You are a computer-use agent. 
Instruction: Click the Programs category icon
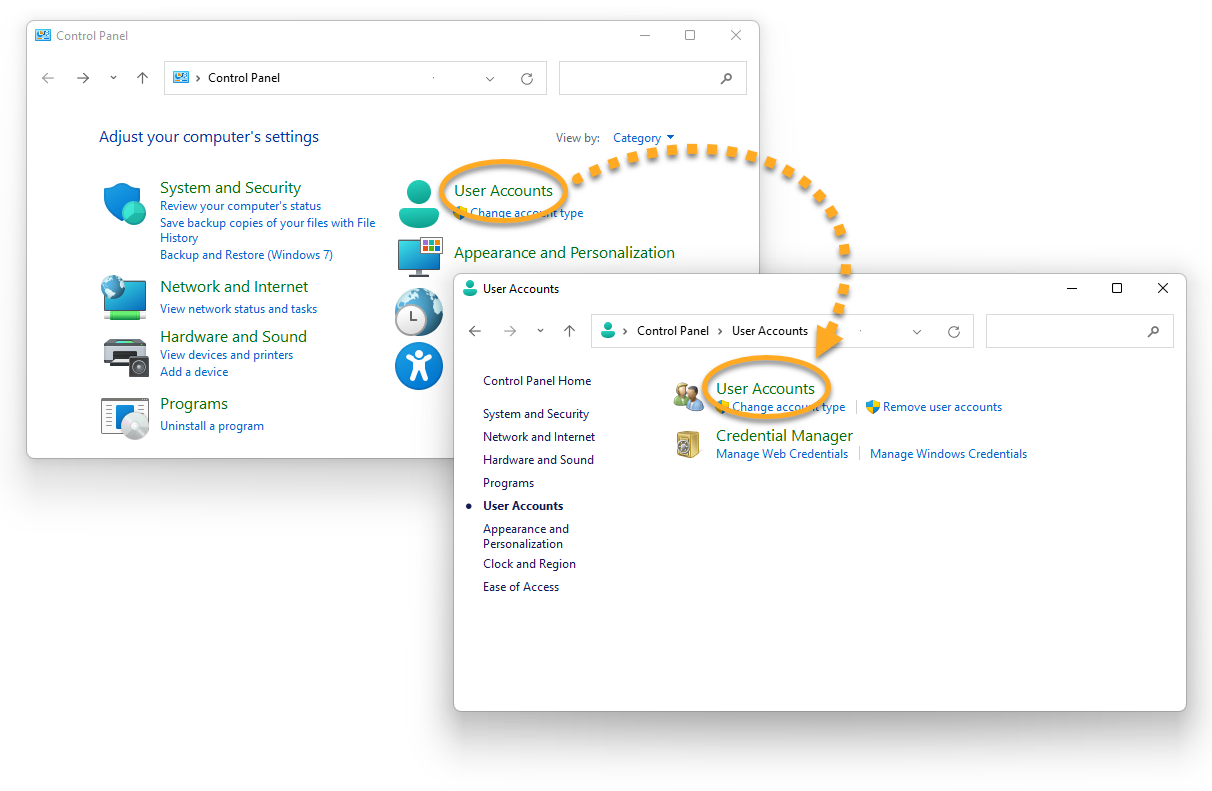pyautogui.click(x=125, y=416)
